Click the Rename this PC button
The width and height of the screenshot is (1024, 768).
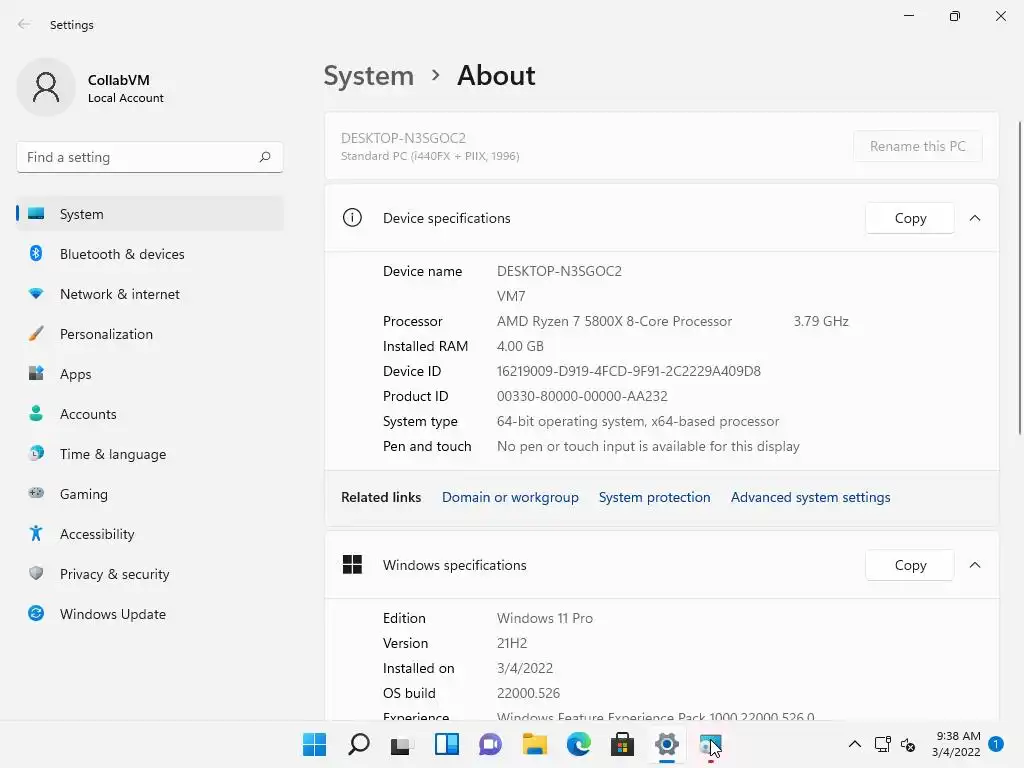[918, 146]
